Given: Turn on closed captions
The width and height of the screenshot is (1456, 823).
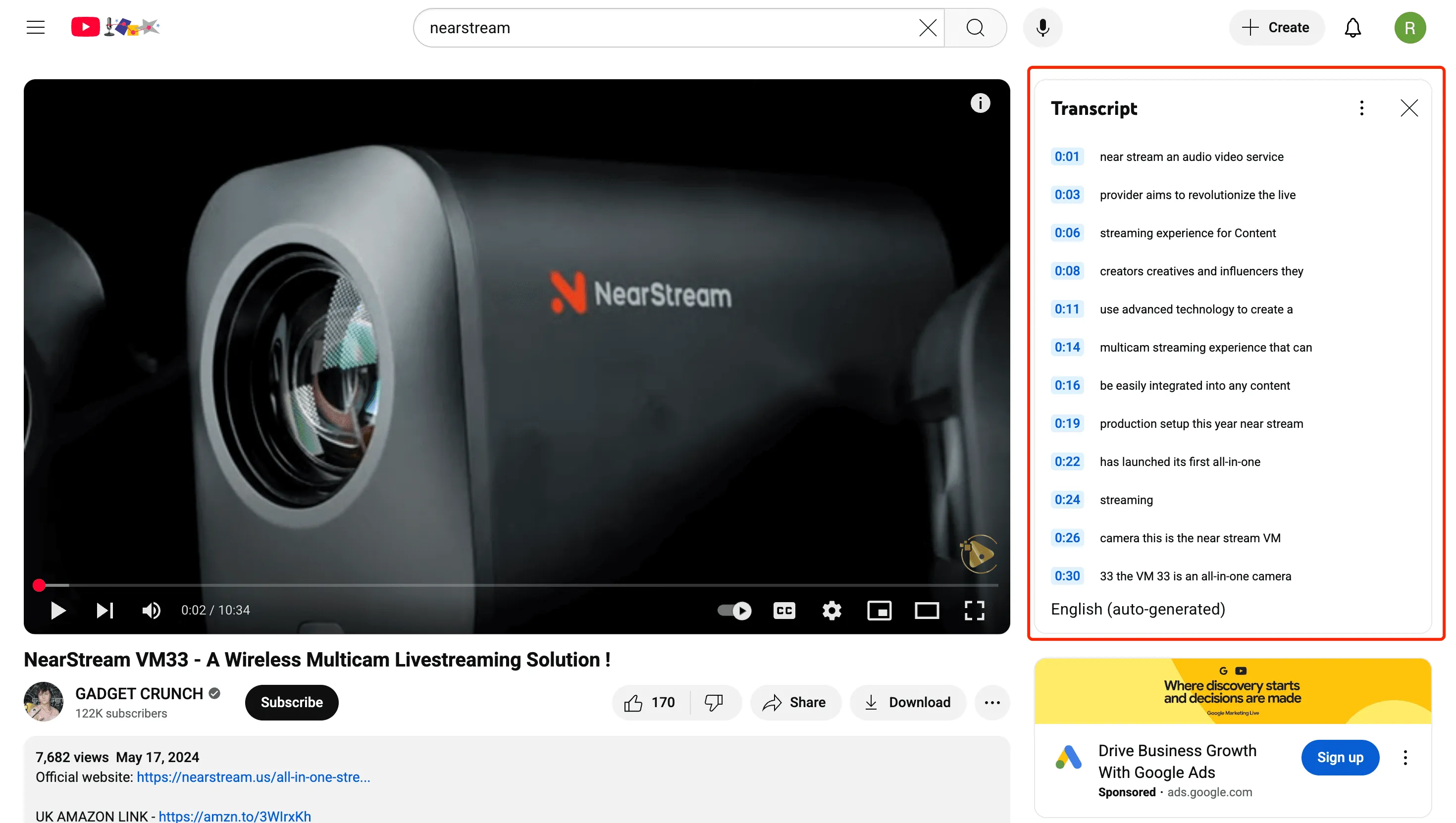Looking at the screenshot, I should tap(784, 611).
